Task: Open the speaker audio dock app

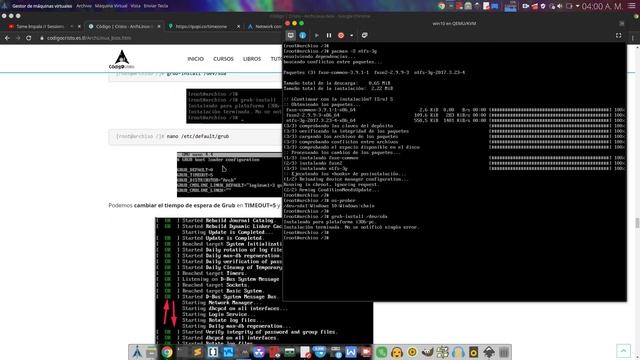Action: click(x=473, y=352)
